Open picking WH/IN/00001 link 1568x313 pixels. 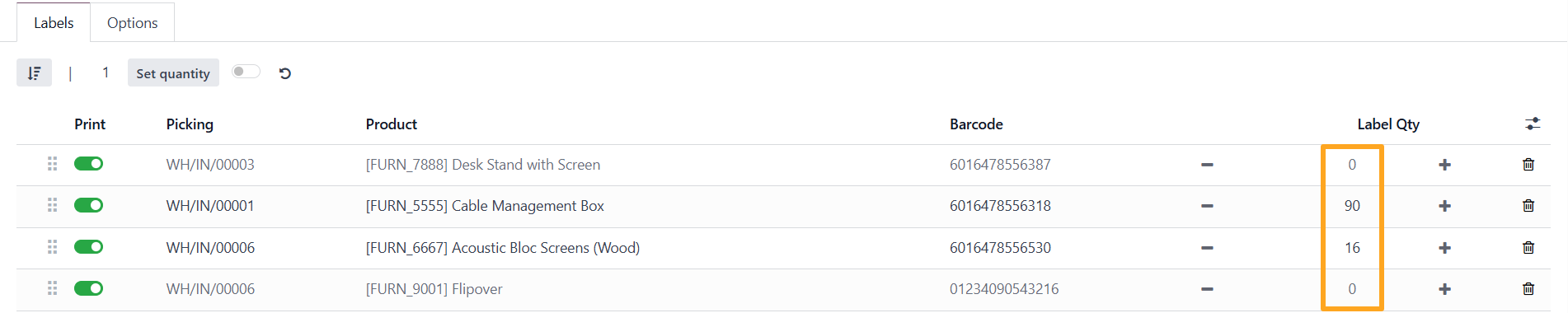210,206
